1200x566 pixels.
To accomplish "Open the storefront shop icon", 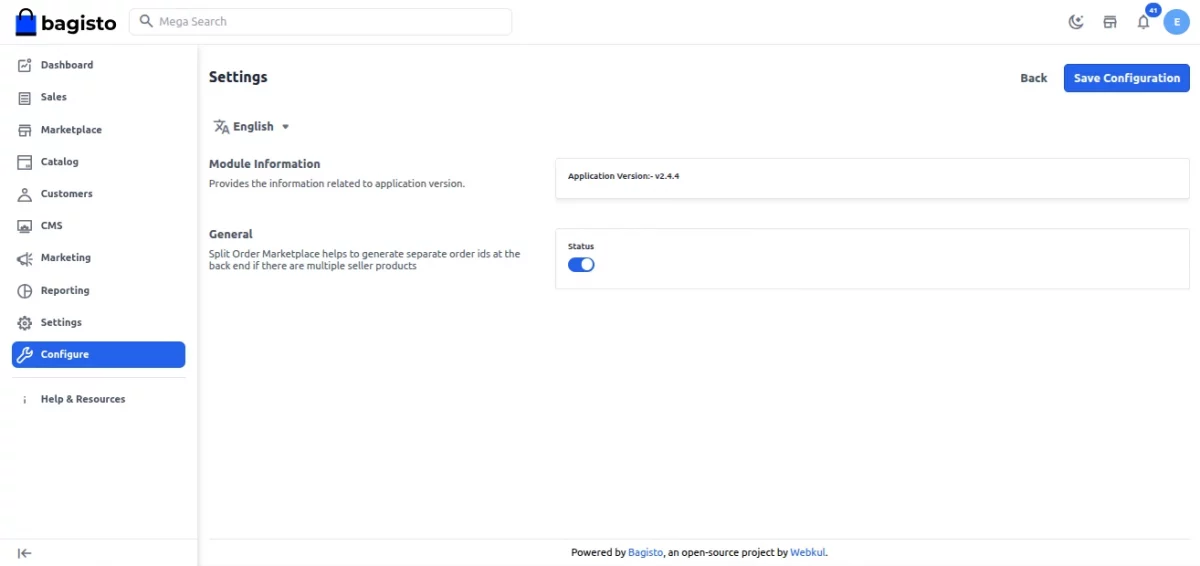I will coord(1110,22).
